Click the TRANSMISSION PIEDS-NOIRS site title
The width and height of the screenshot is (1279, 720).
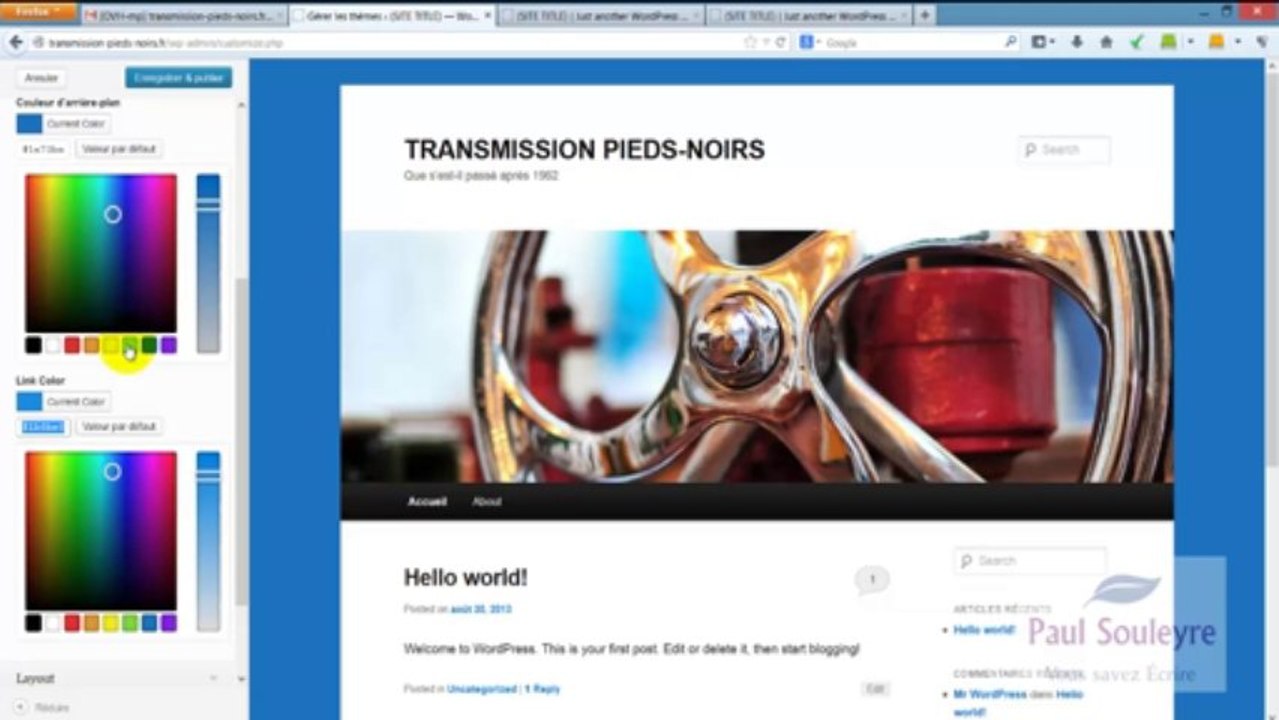(584, 150)
